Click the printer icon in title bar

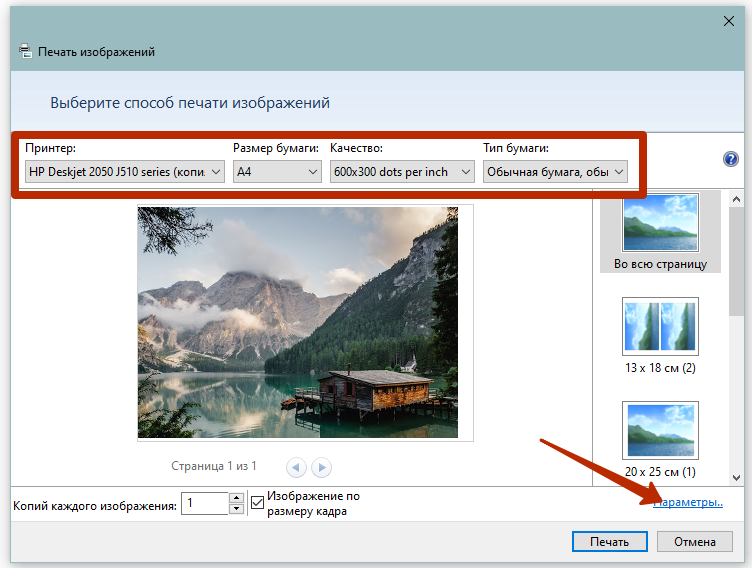[26, 51]
